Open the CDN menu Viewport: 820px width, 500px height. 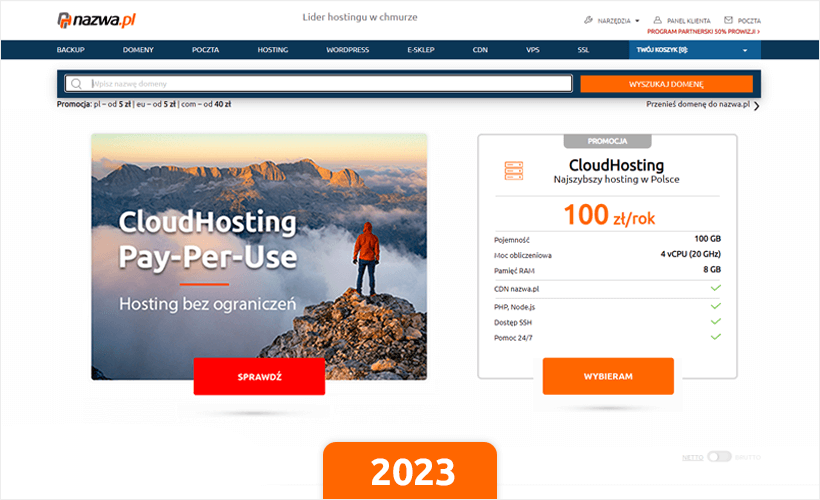point(480,50)
